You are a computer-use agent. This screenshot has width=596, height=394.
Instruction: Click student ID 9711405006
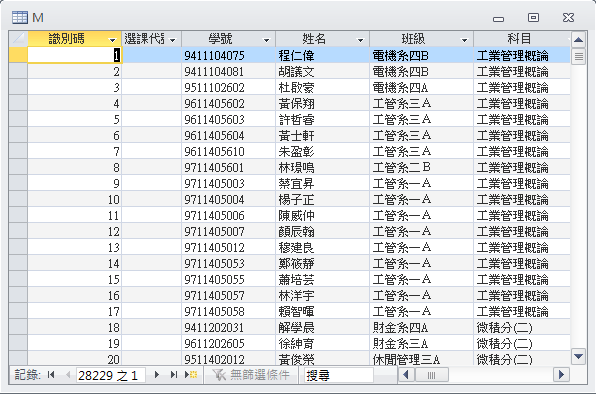[228, 215]
